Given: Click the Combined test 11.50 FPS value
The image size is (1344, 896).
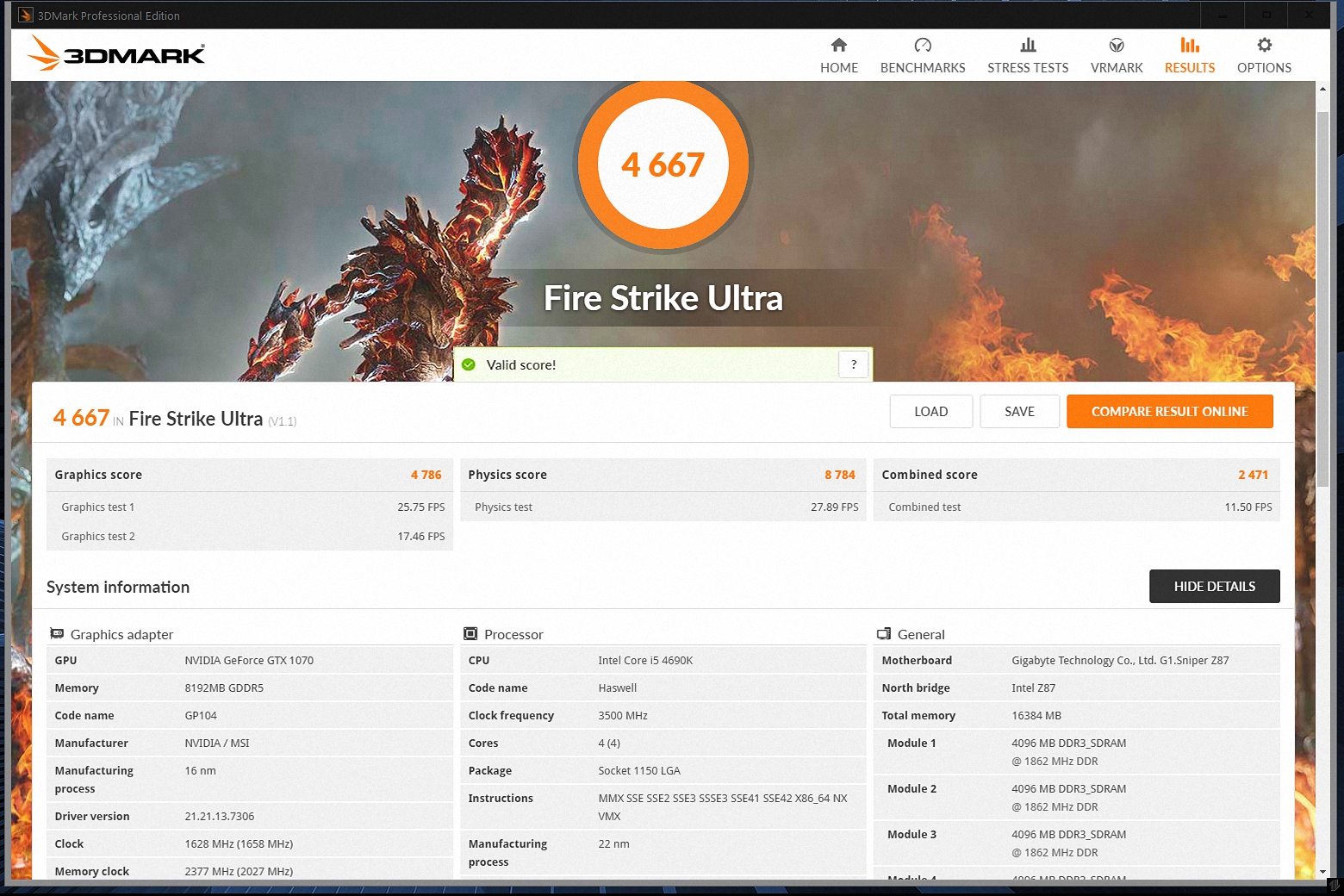Looking at the screenshot, I should coord(1248,507).
